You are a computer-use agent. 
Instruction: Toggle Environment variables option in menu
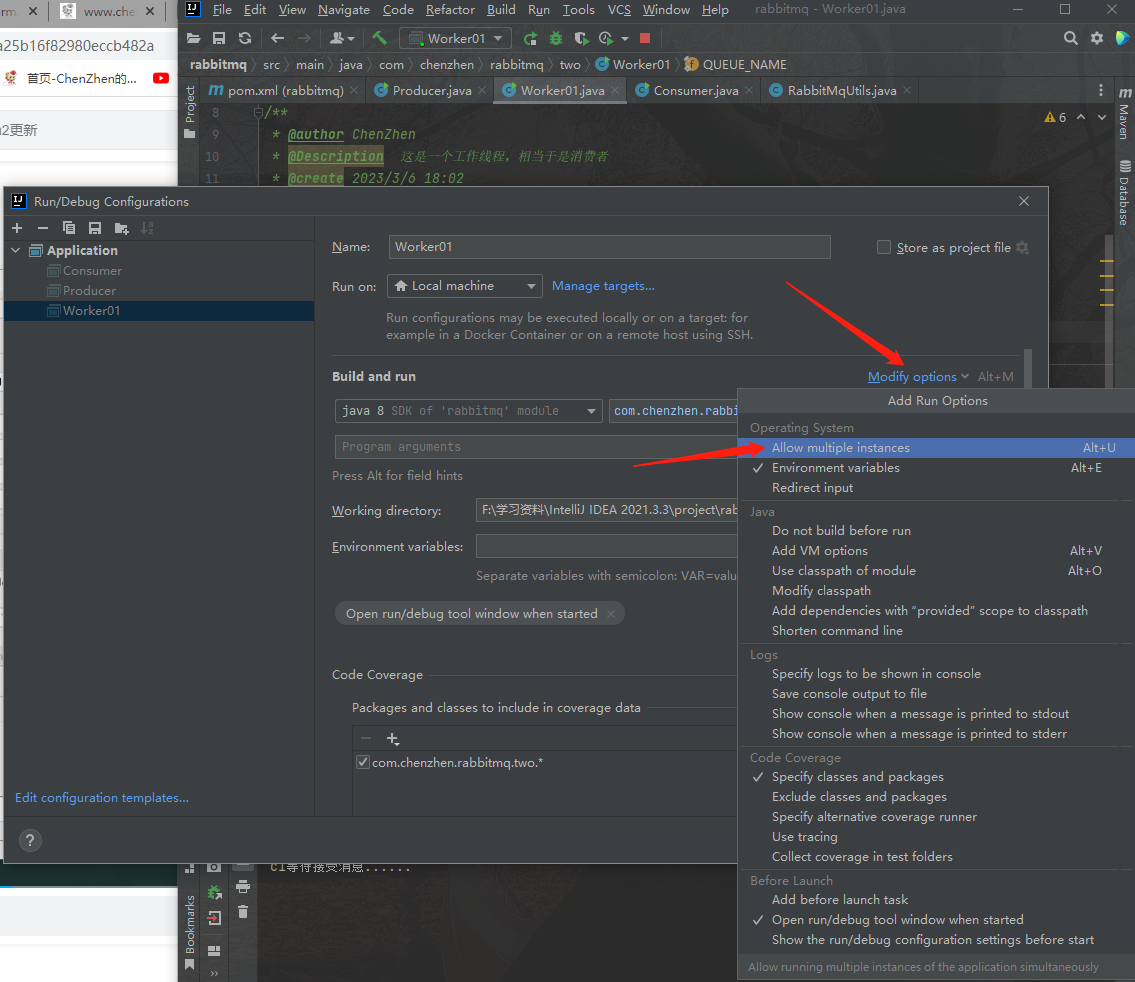(x=936, y=467)
